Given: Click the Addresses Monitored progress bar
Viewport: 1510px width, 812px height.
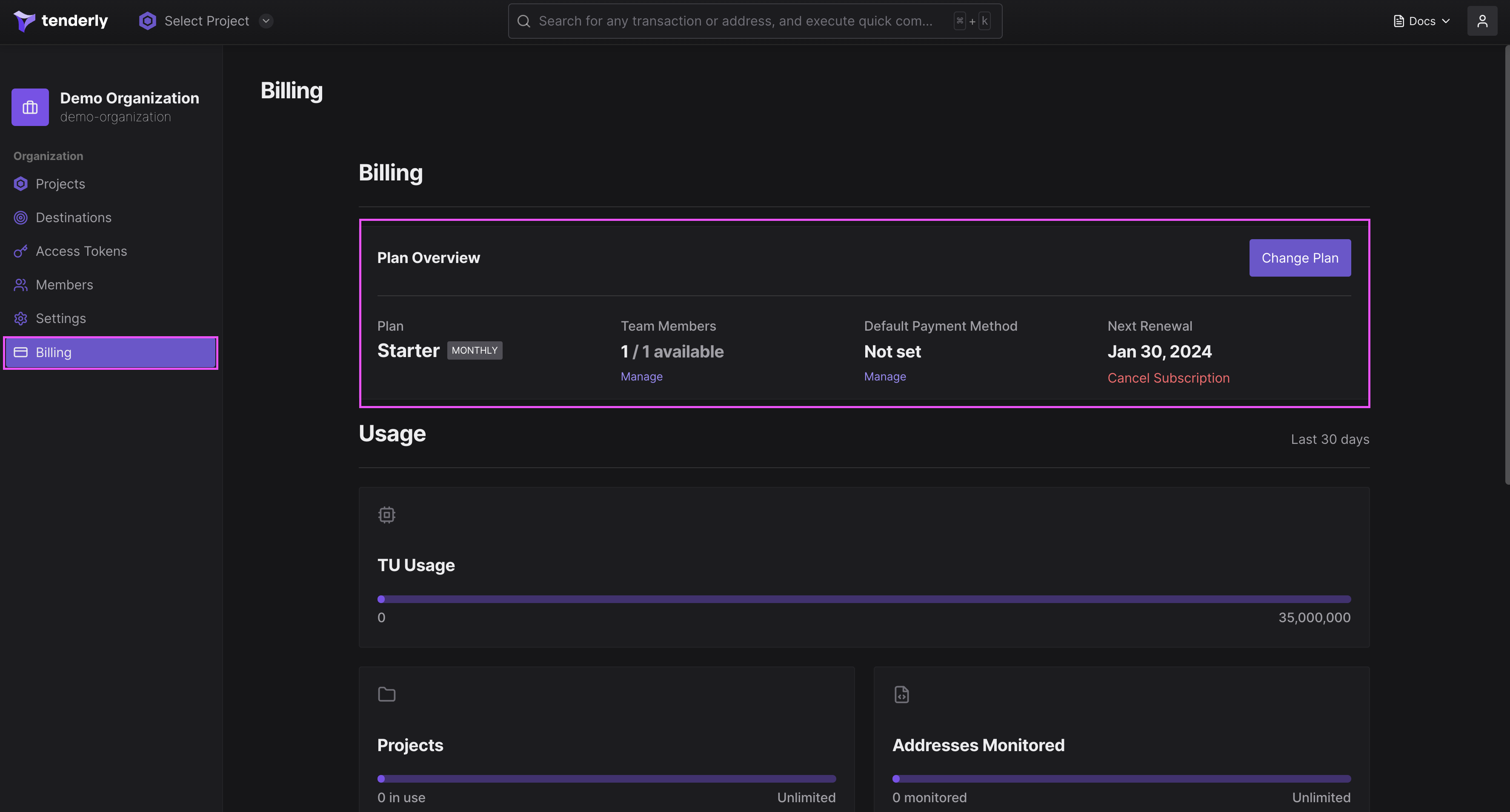Looking at the screenshot, I should click(1121, 778).
